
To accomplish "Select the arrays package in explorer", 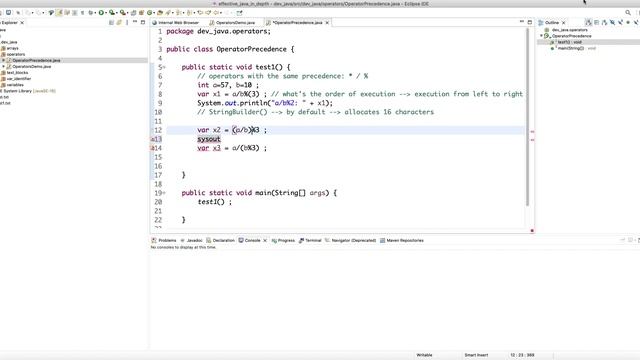I will tap(12, 48).
